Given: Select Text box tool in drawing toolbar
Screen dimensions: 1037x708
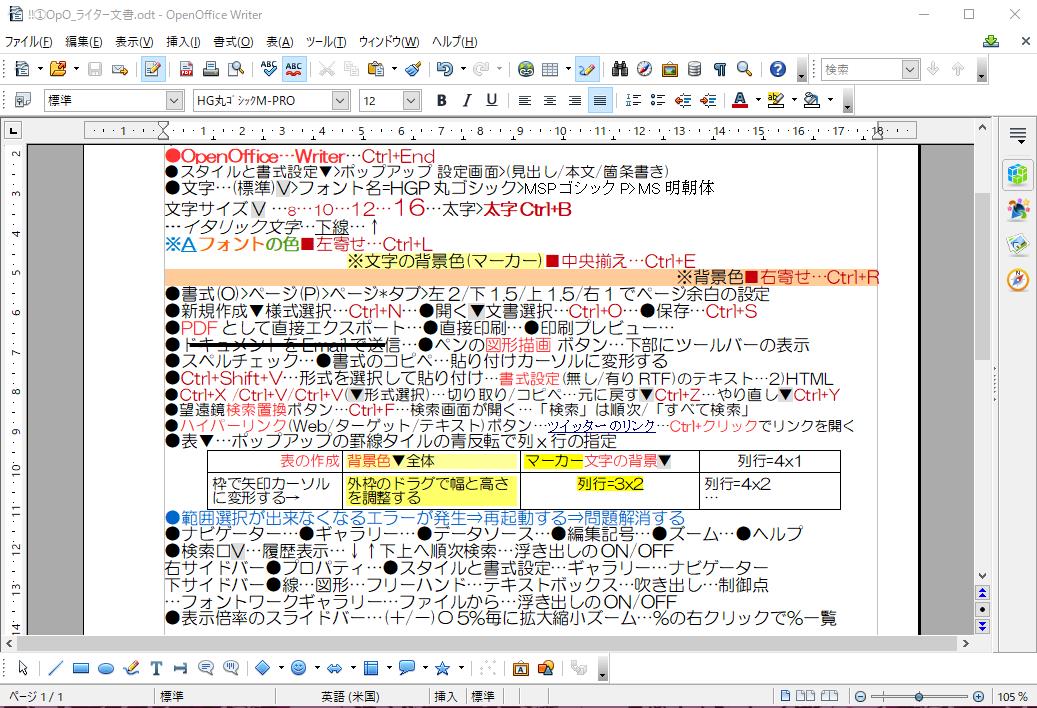Looking at the screenshot, I should point(156,668).
